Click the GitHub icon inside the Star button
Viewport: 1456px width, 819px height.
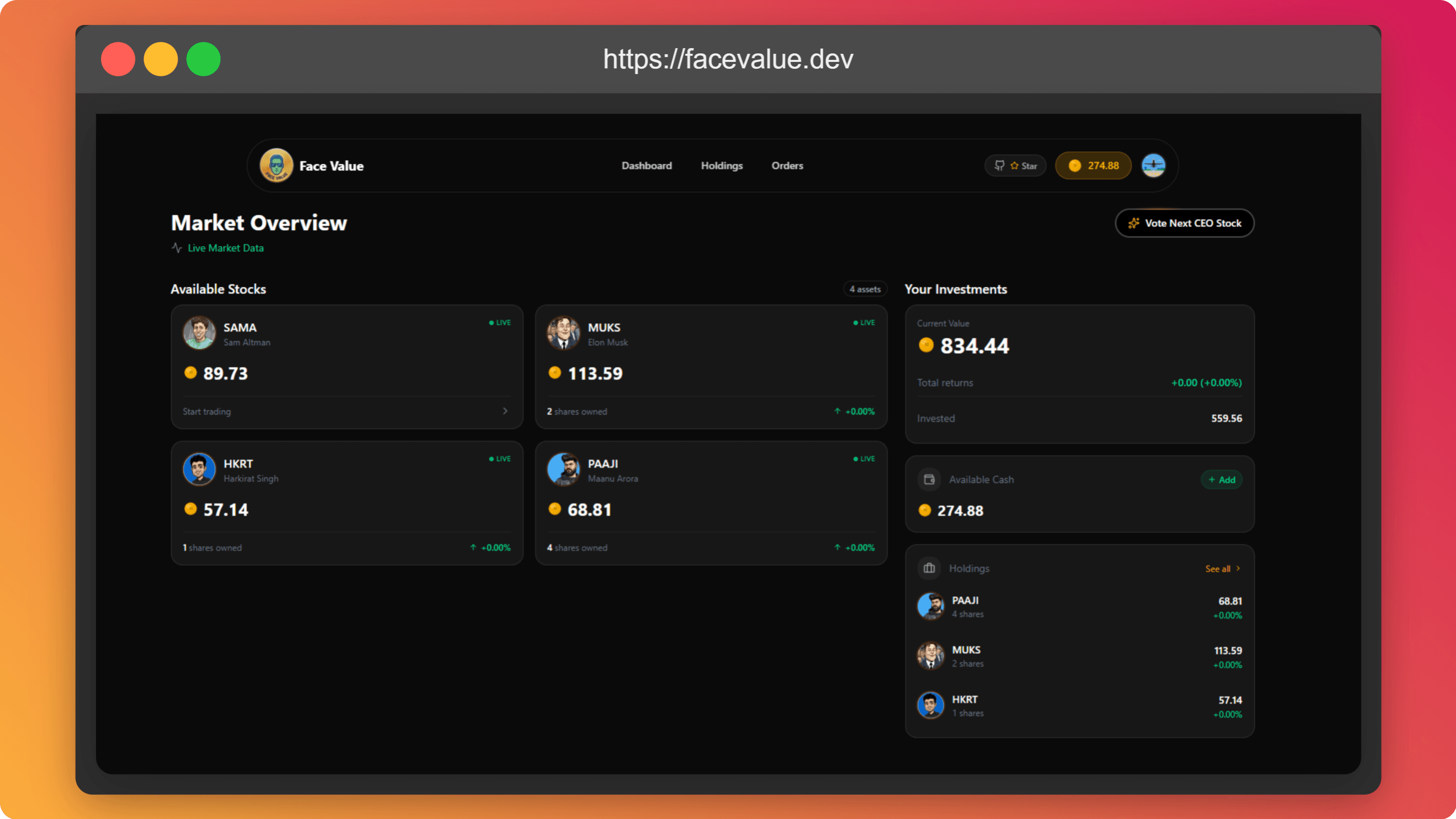click(x=999, y=165)
